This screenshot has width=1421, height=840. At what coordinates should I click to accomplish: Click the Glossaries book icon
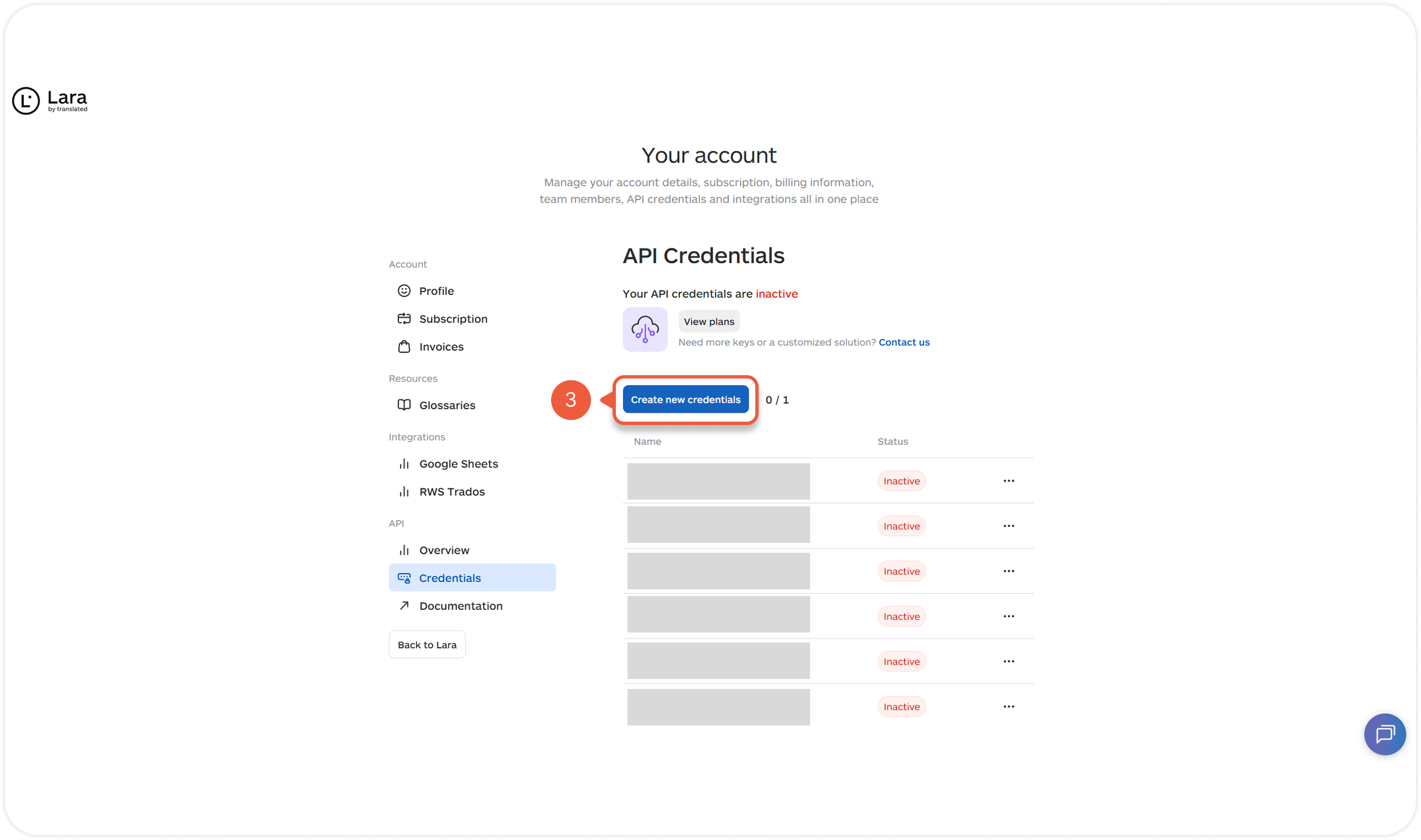coord(404,405)
